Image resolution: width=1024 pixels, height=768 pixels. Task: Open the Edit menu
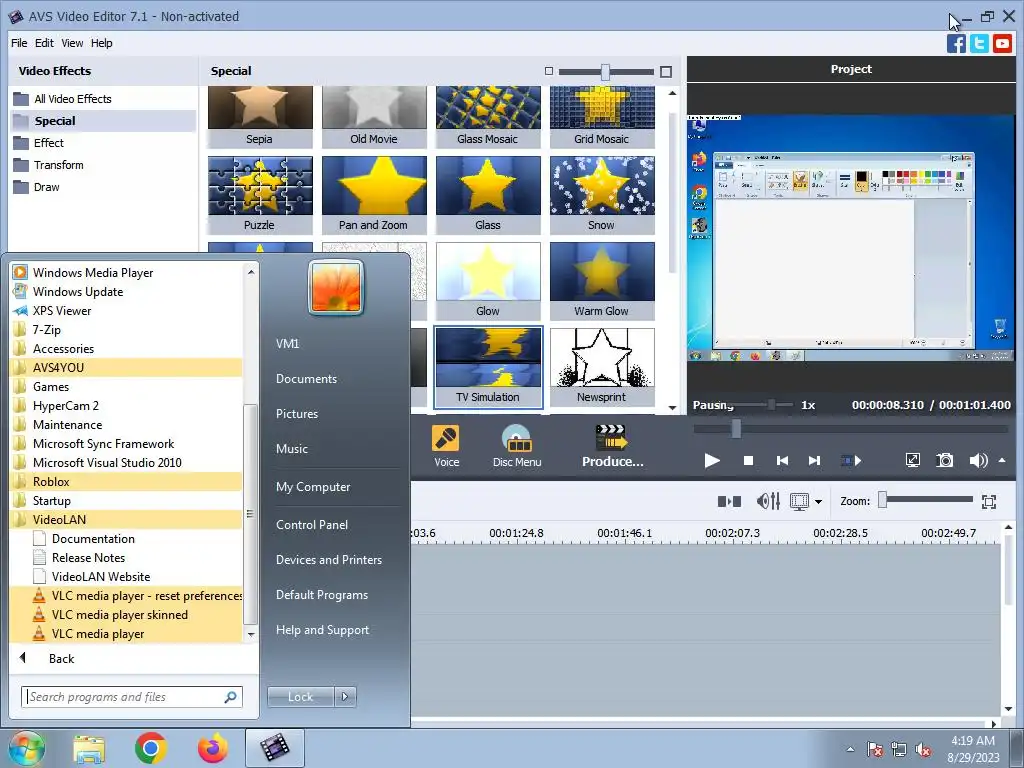tap(44, 43)
